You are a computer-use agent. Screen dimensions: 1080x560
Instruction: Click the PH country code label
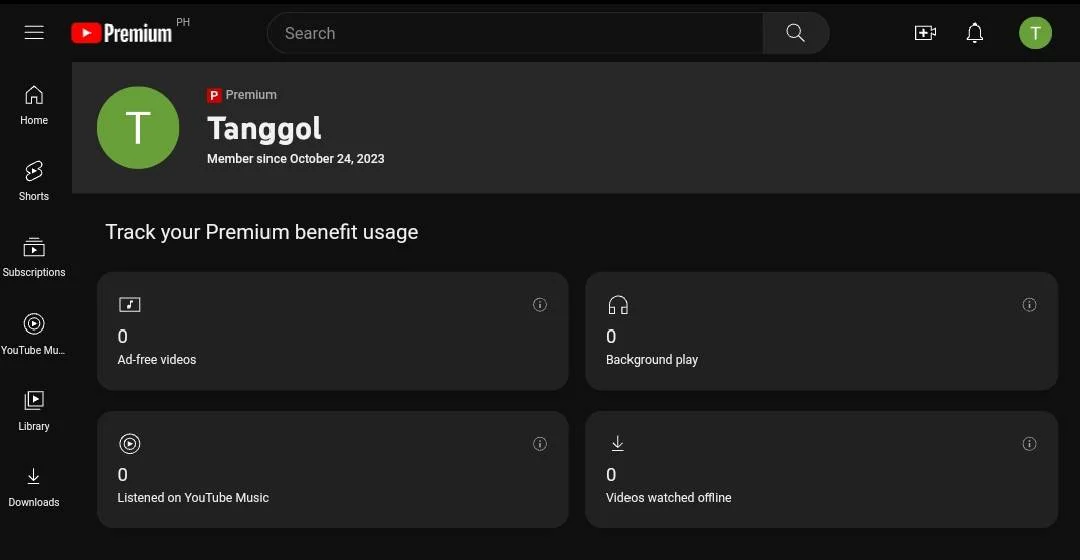183,22
